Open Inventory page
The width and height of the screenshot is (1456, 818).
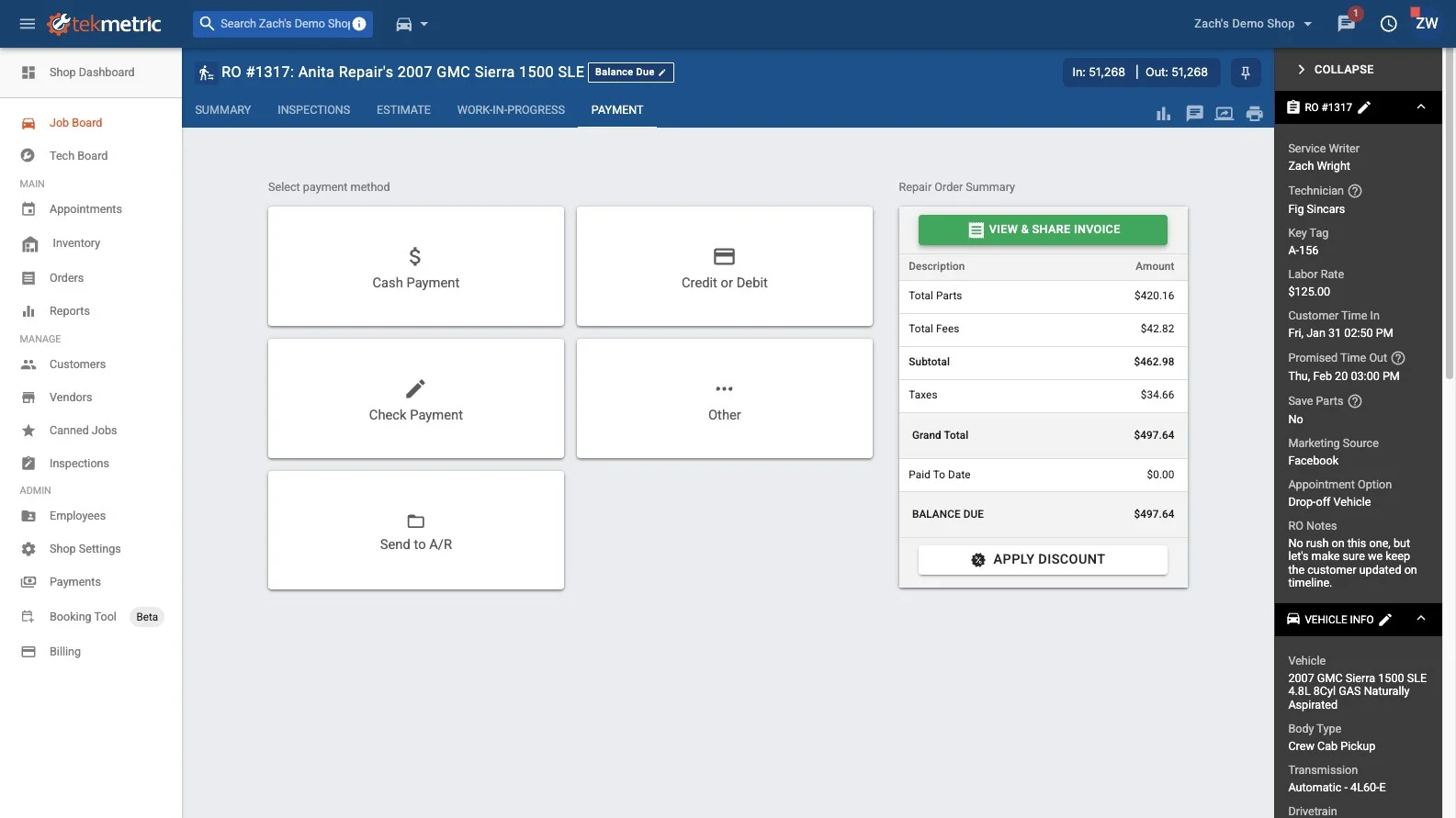pos(91,243)
